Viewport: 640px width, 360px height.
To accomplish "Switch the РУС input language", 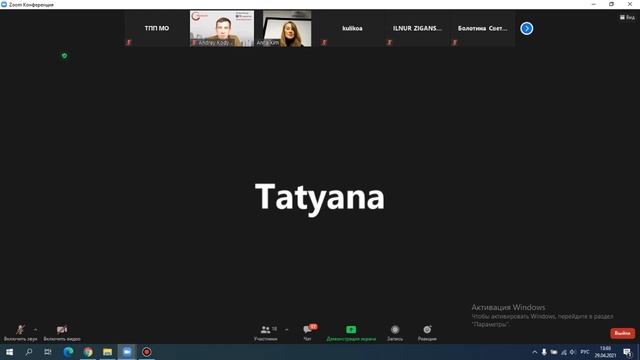I will tap(585, 352).
